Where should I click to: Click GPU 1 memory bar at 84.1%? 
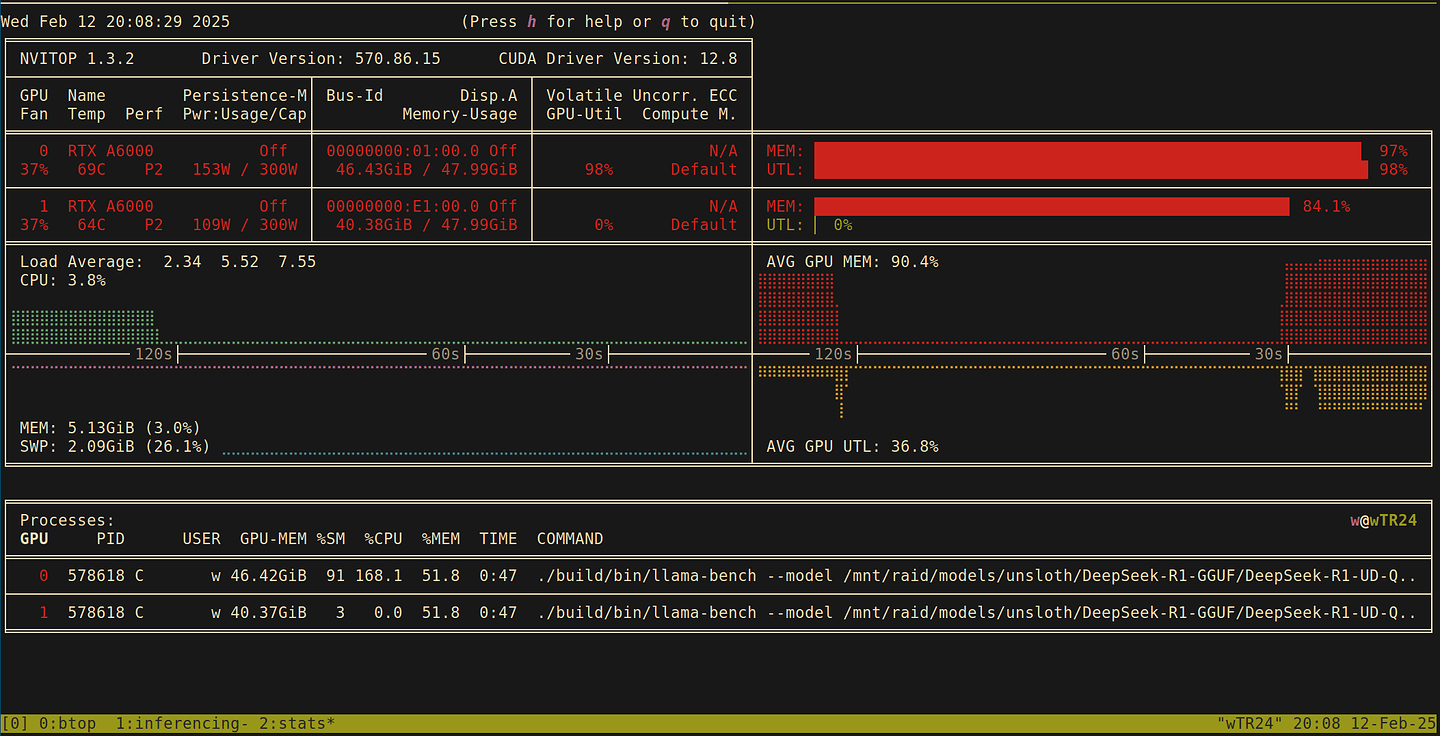point(1051,206)
